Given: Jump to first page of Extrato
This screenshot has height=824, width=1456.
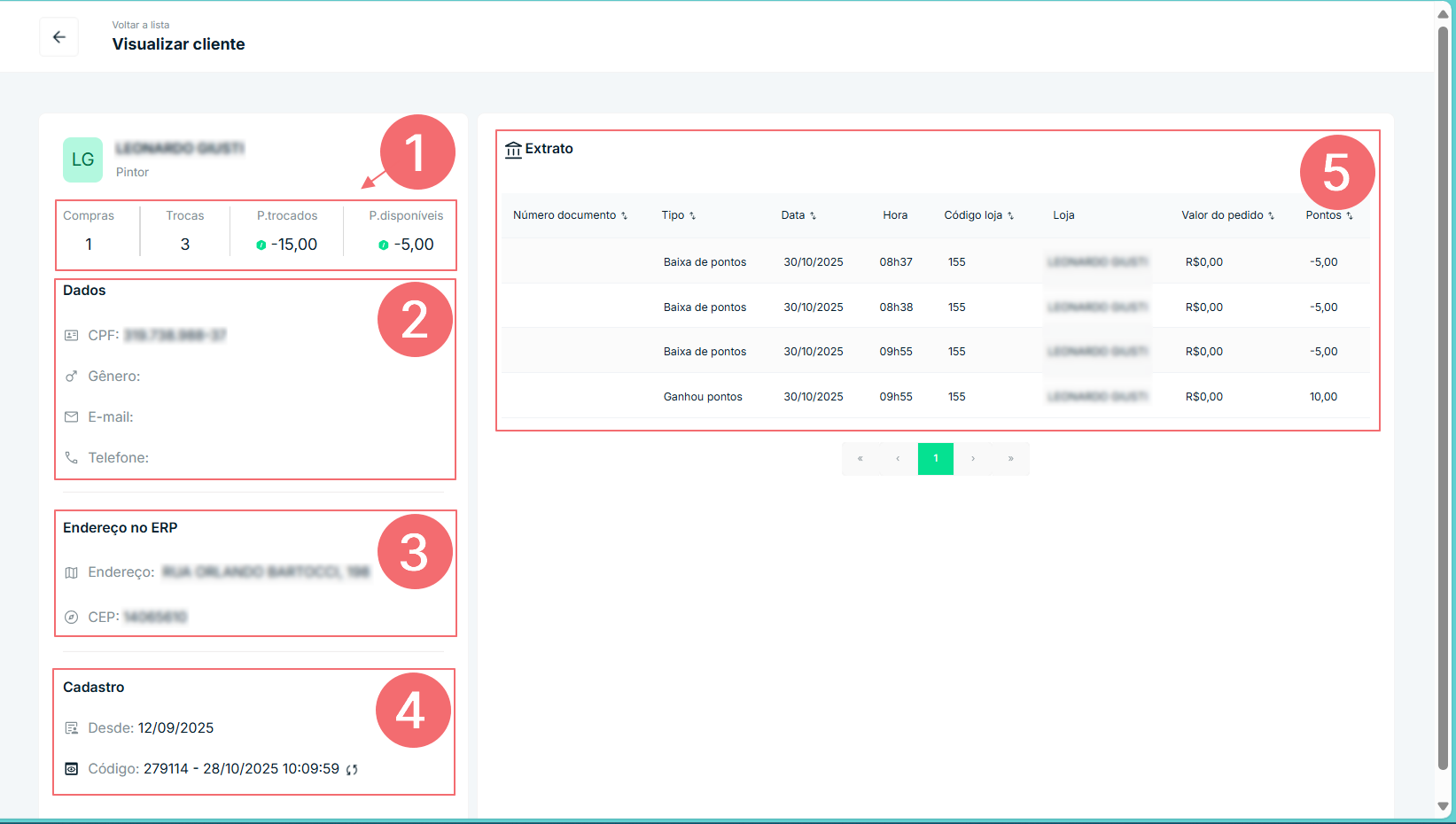Looking at the screenshot, I should [860, 459].
